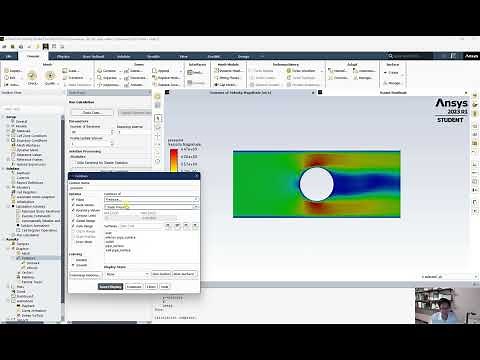Screen dimensions: 480x360
Task: Click Help button in Contours dialog
Action: (165, 287)
